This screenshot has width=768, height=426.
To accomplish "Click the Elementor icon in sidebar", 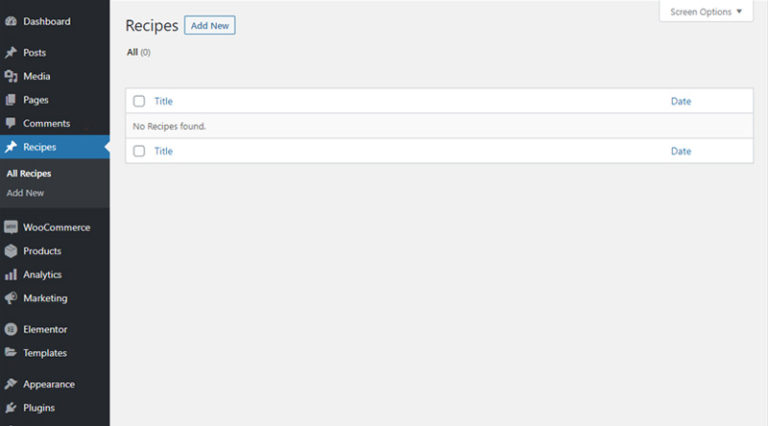I will coord(10,329).
